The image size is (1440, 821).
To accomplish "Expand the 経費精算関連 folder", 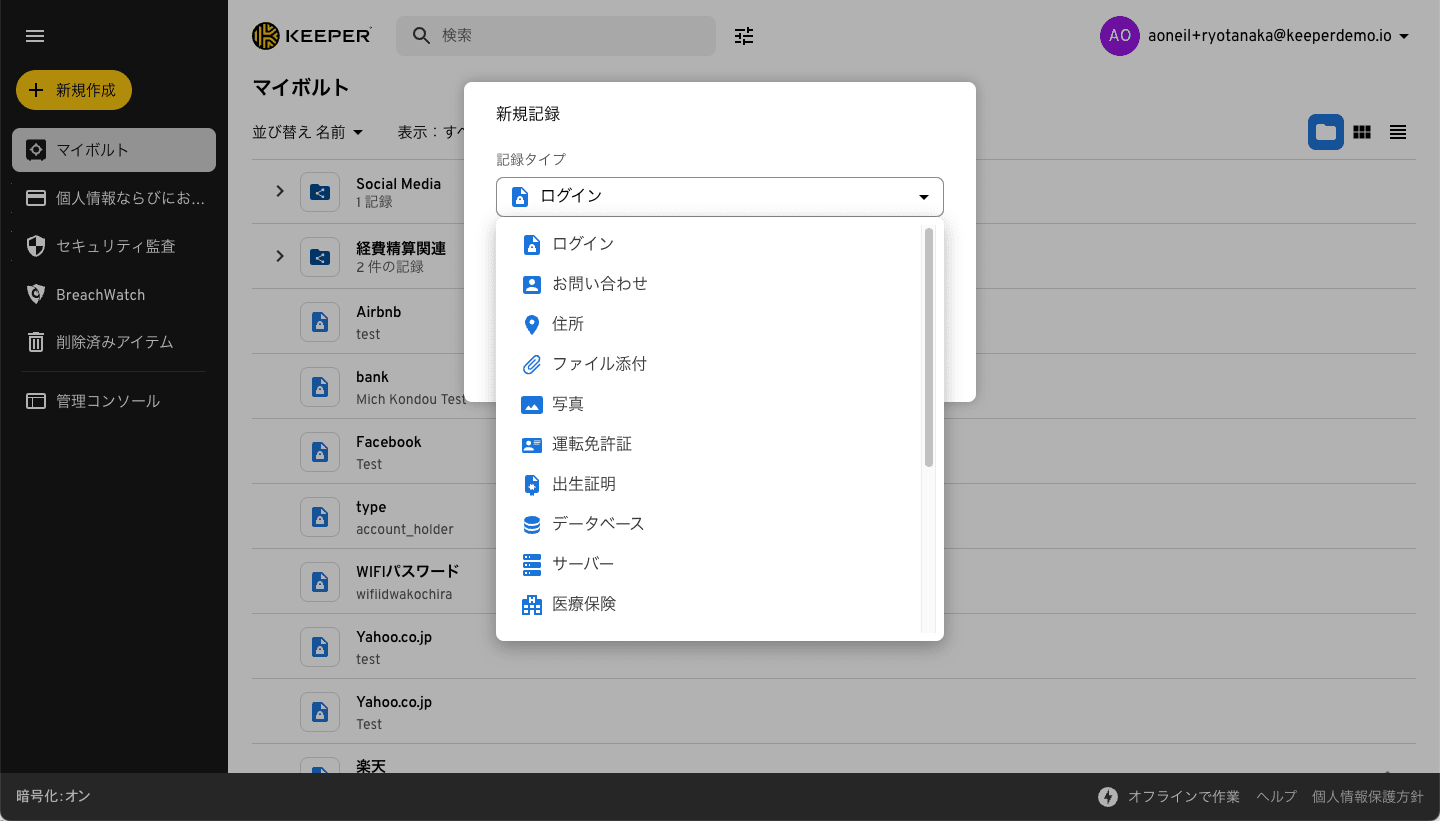I will click(280, 256).
